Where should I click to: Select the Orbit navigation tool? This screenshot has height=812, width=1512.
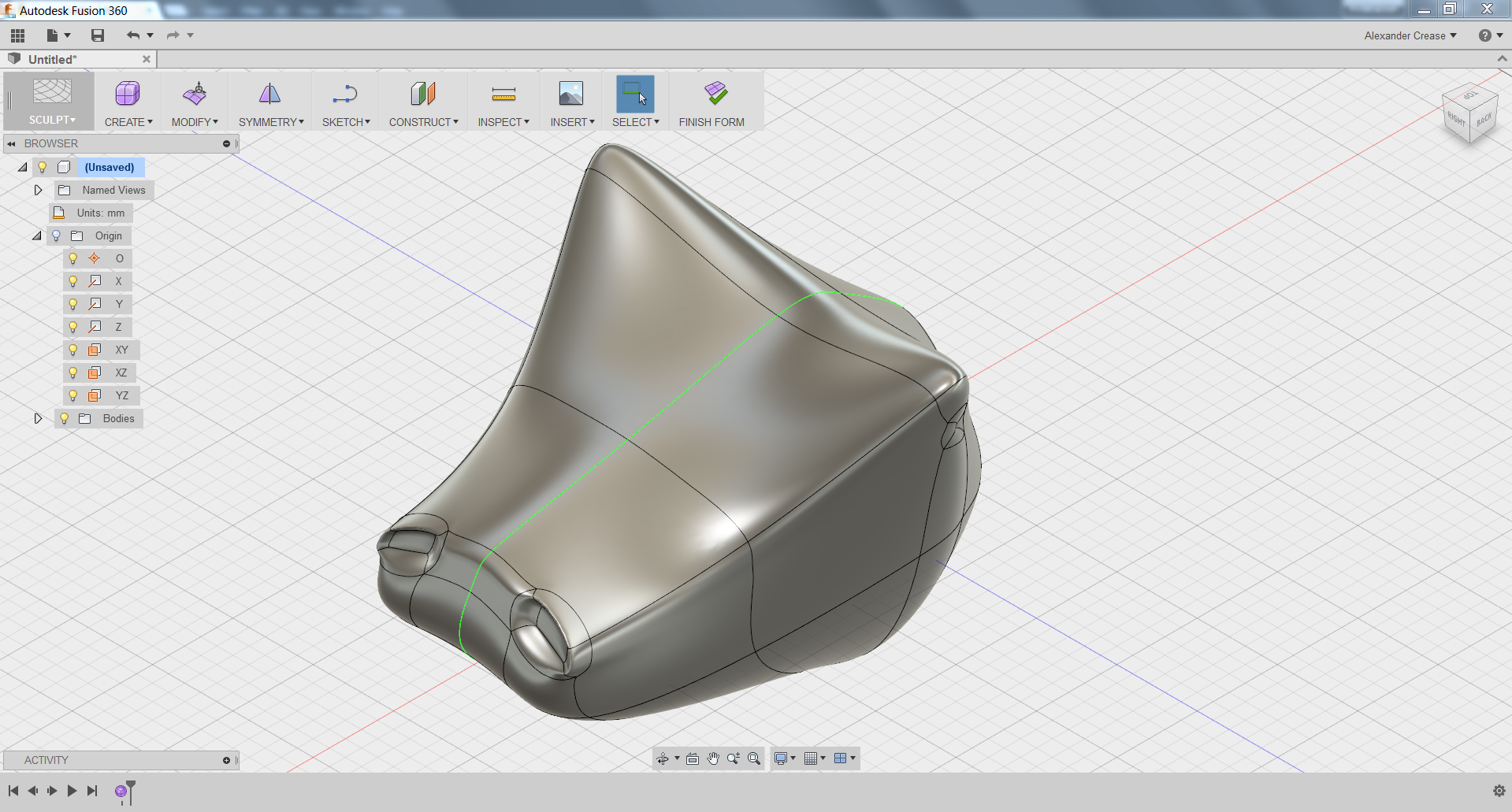pyautogui.click(x=664, y=758)
